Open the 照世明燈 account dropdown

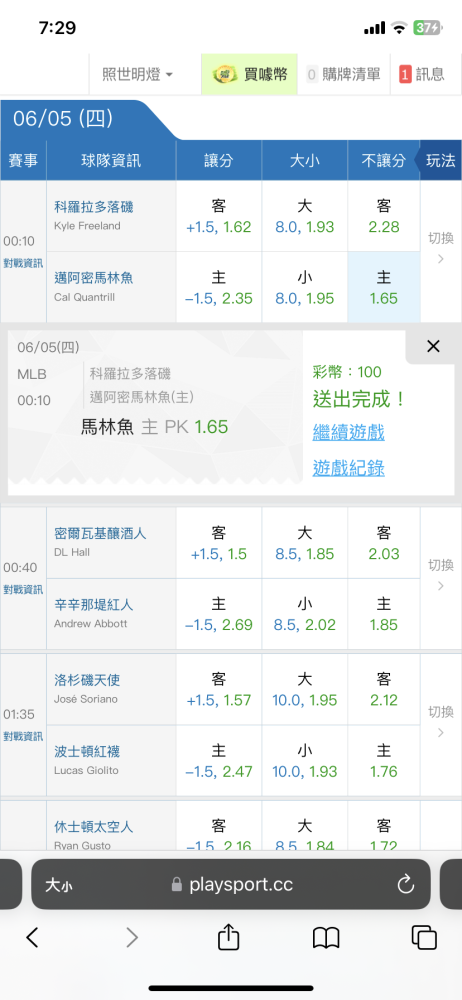tap(137, 74)
